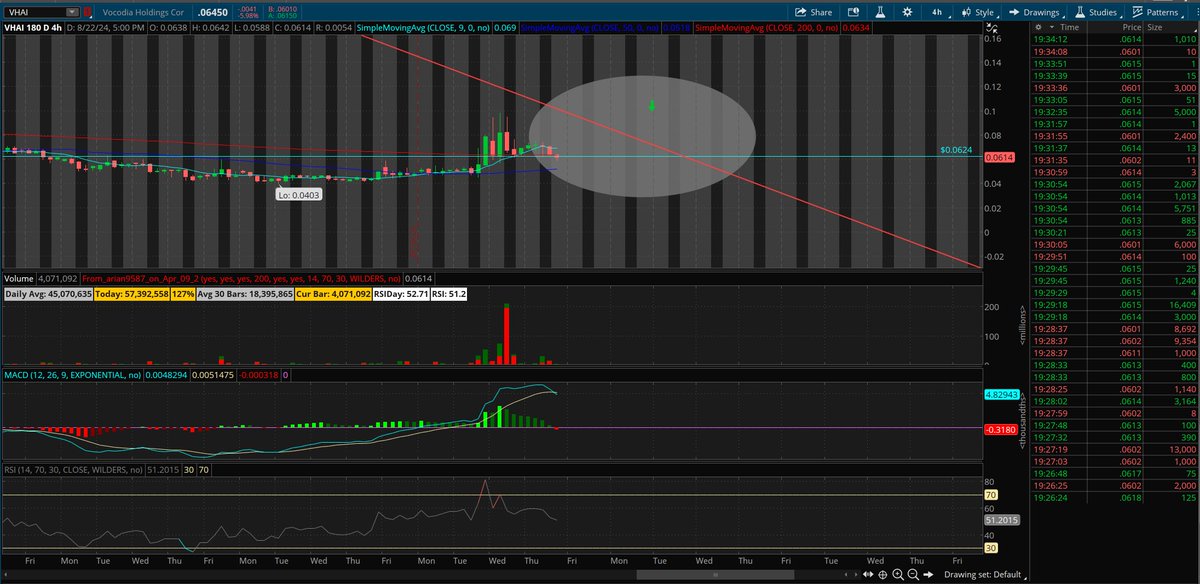1200x584 pixels.
Task: Click the RSI 70 overbought level marker
Action: pos(993,494)
